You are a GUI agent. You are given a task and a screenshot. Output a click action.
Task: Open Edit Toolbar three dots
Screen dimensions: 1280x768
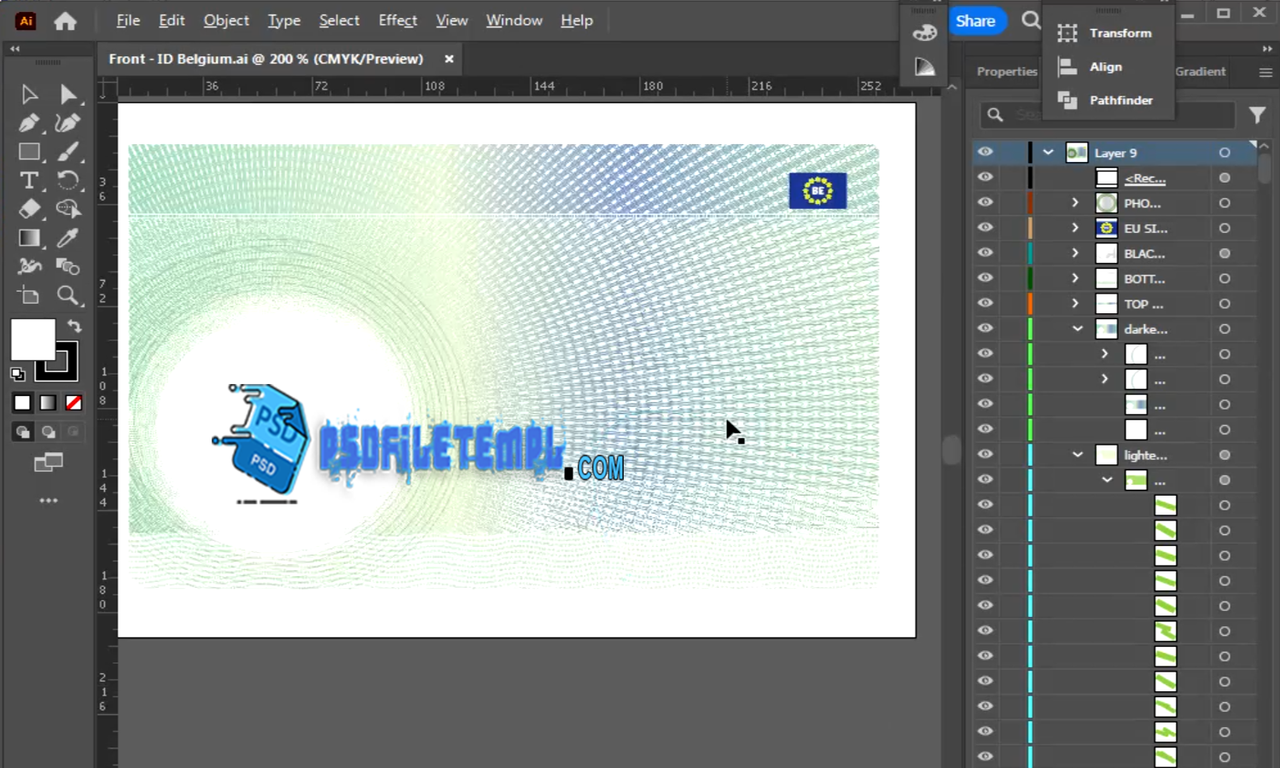click(48, 500)
